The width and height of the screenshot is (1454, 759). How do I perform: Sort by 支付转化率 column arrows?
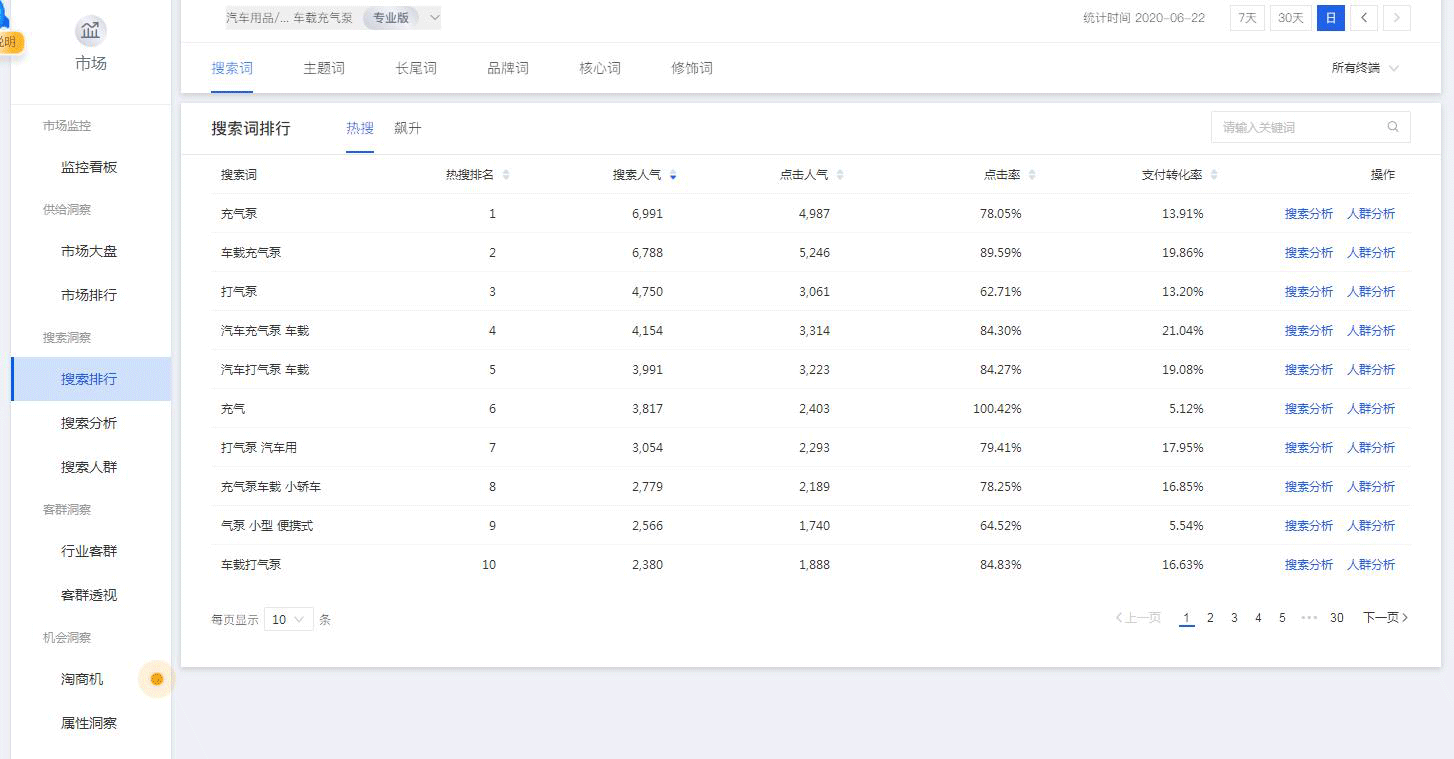[x=1214, y=175]
